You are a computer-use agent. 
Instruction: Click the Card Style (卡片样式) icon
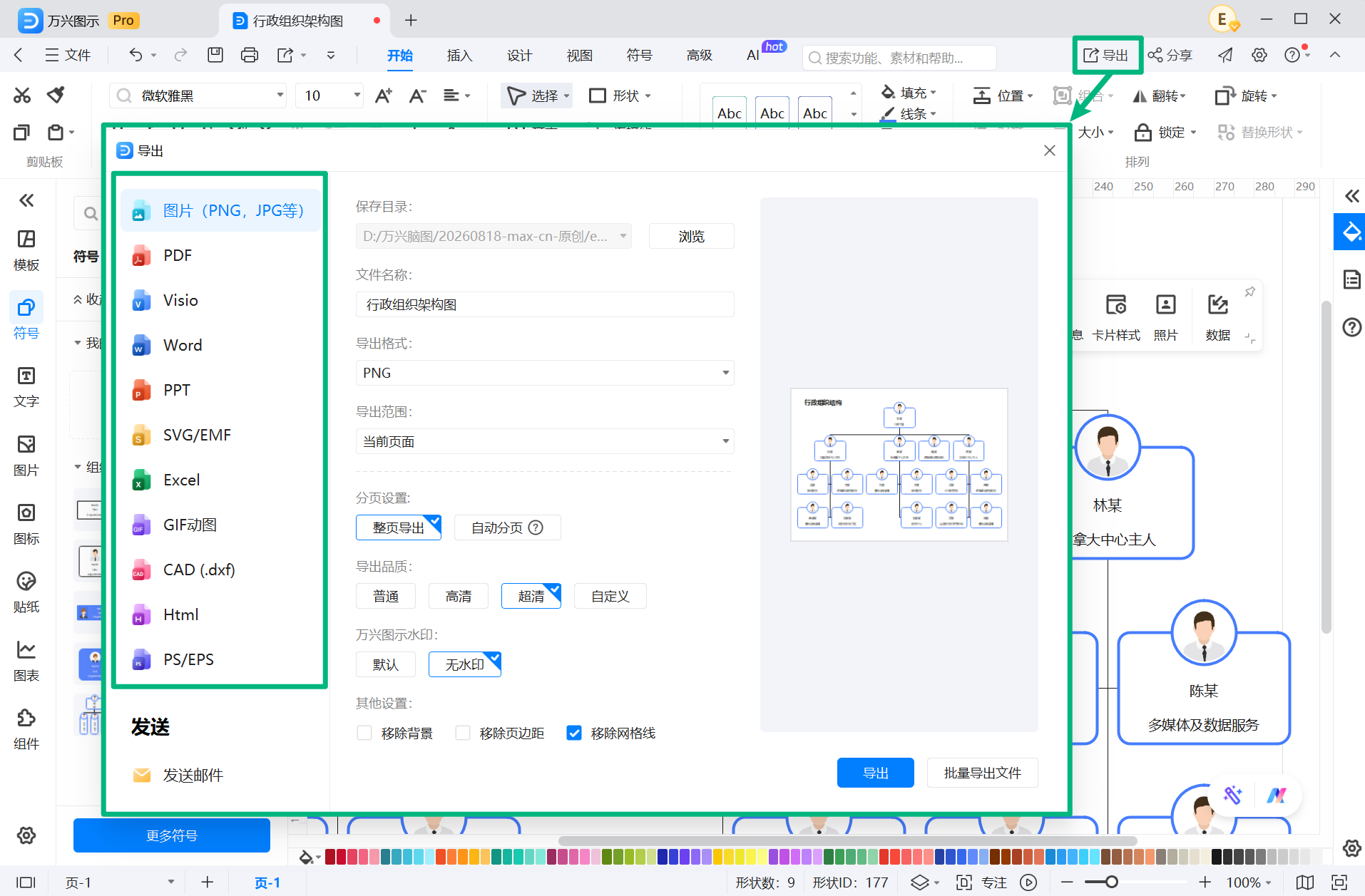[1116, 317]
